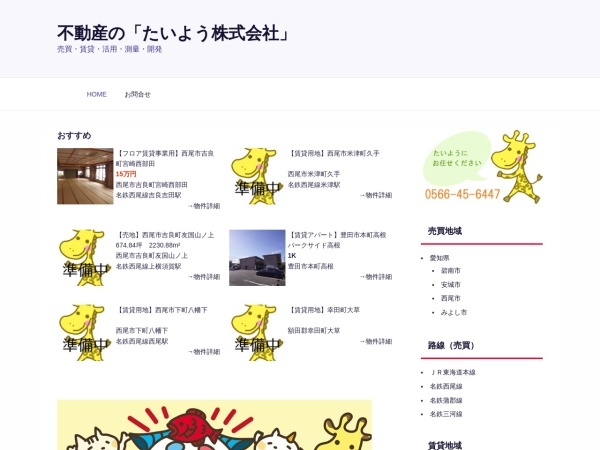Open 賃貸用地 西尾市米津町久手 listing title
Image resolution: width=600 pixels, height=450 pixels.
pos(333,153)
